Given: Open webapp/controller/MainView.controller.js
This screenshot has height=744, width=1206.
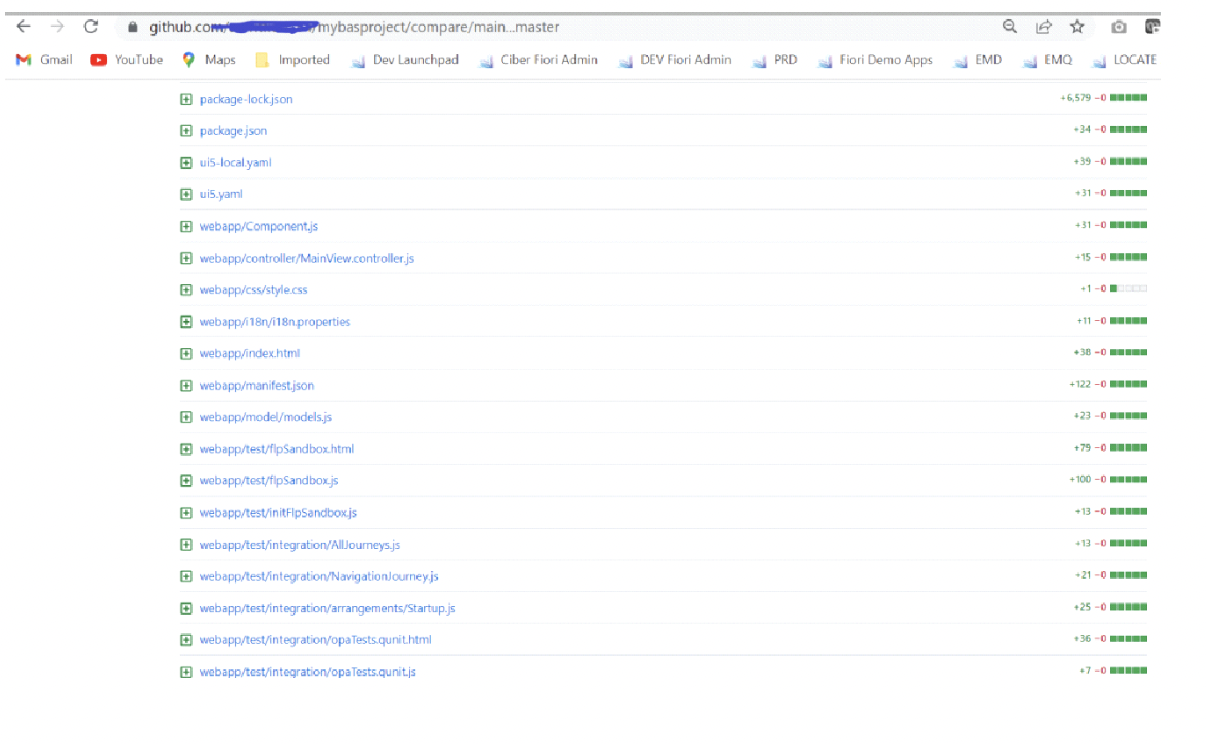Looking at the screenshot, I should (x=307, y=258).
